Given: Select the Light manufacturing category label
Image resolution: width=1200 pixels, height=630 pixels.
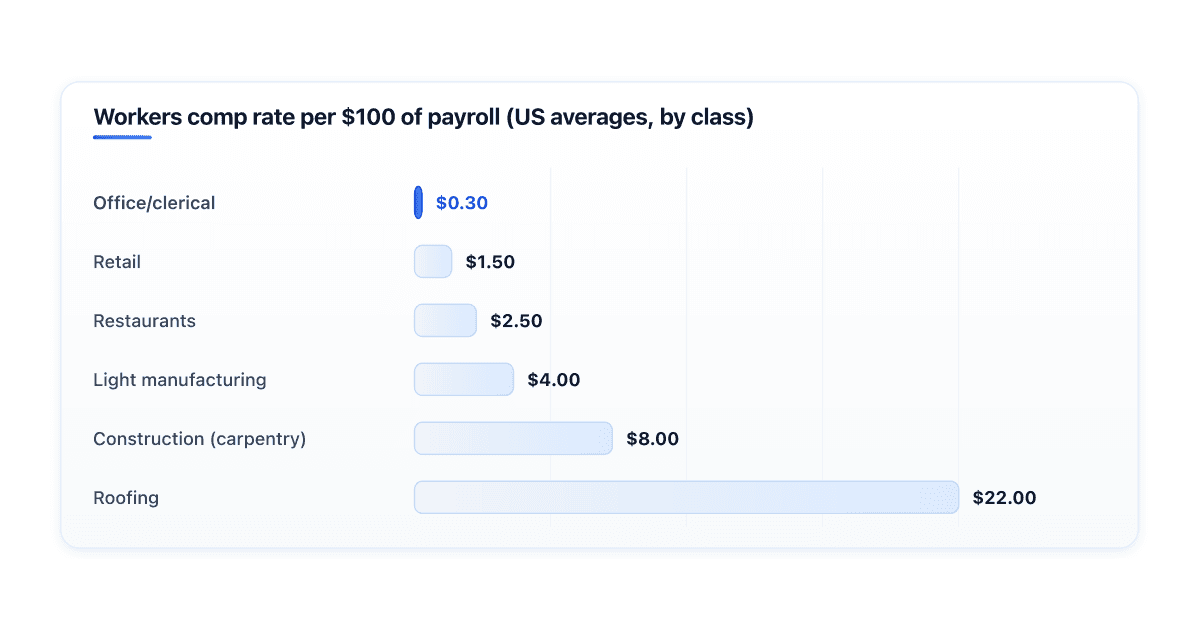Looking at the screenshot, I should click(x=180, y=380).
